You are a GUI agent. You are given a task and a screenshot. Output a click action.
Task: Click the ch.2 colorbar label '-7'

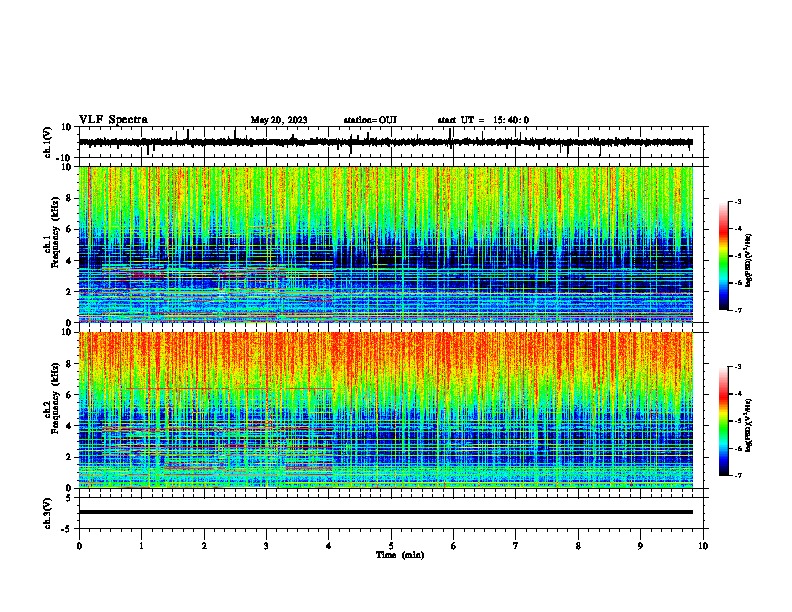[x=738, y=475]
